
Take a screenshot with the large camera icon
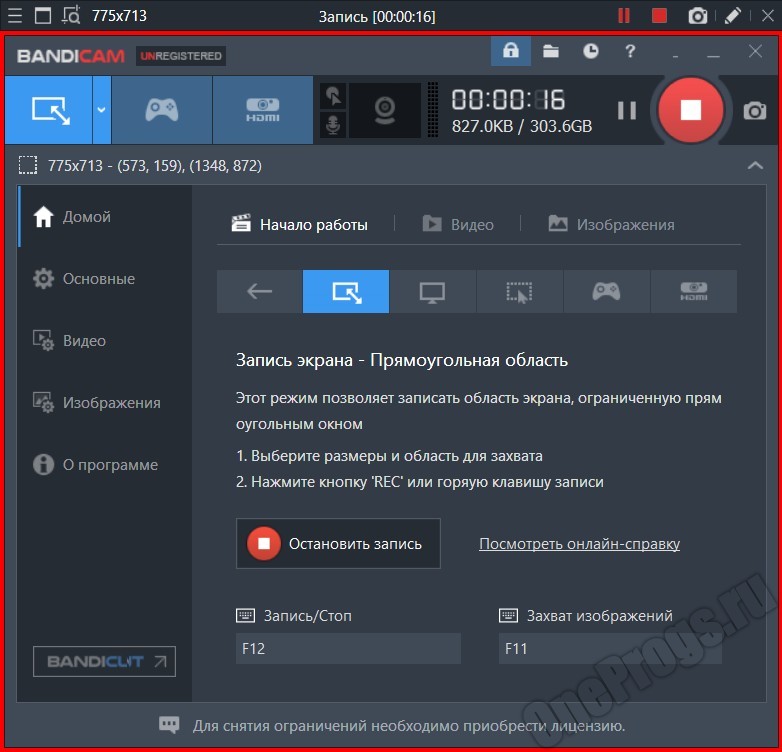coord(755,110)
